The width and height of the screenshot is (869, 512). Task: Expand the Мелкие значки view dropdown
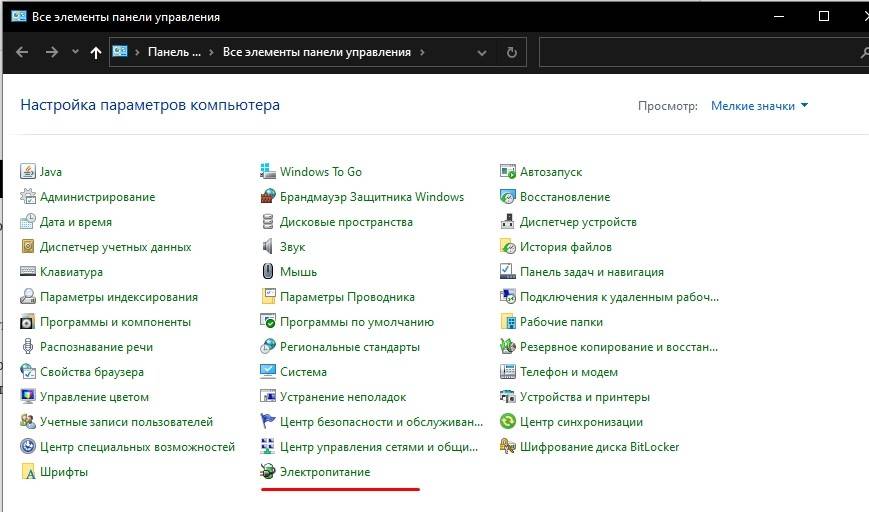pos(759,106)
